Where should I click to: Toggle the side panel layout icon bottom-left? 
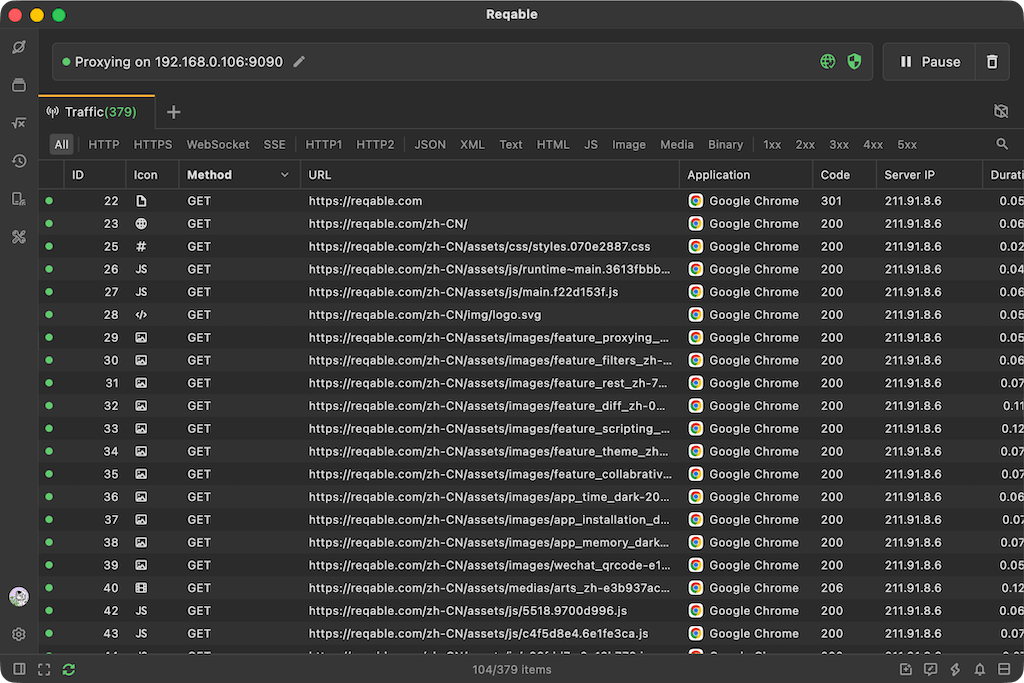20,669
